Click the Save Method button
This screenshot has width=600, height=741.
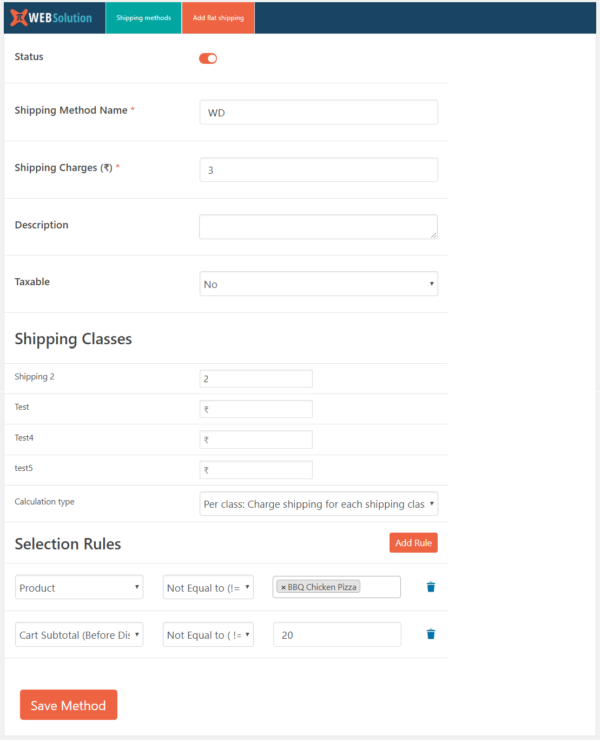click(x=68, y=705)
